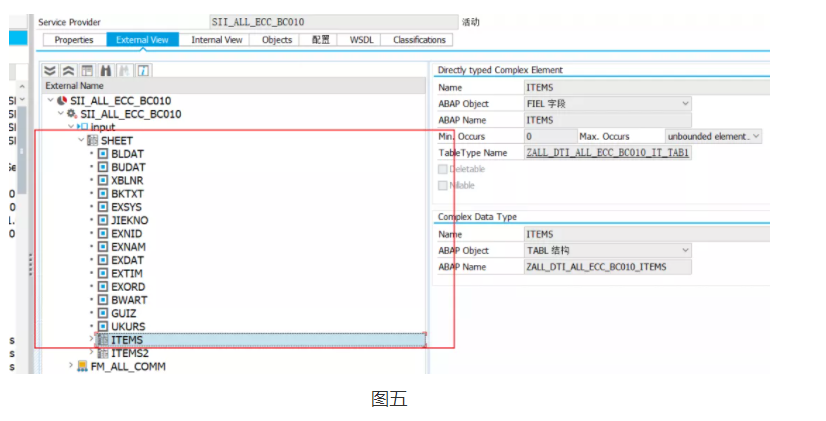
Task: Click the field icon beside EXNAM
Action: click(x=103, y=247)
